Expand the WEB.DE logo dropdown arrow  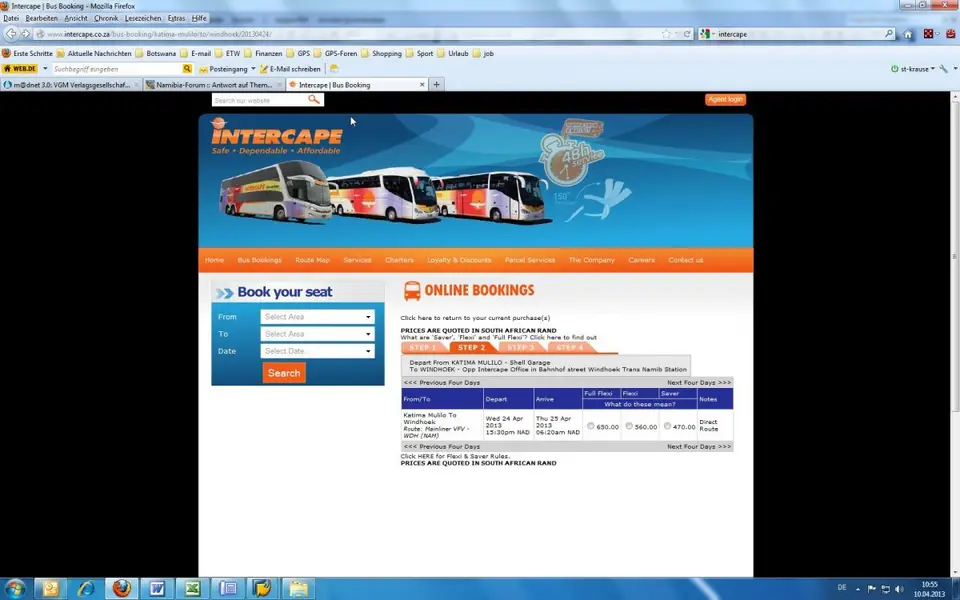pyautogui.click(x=45, y=69)
